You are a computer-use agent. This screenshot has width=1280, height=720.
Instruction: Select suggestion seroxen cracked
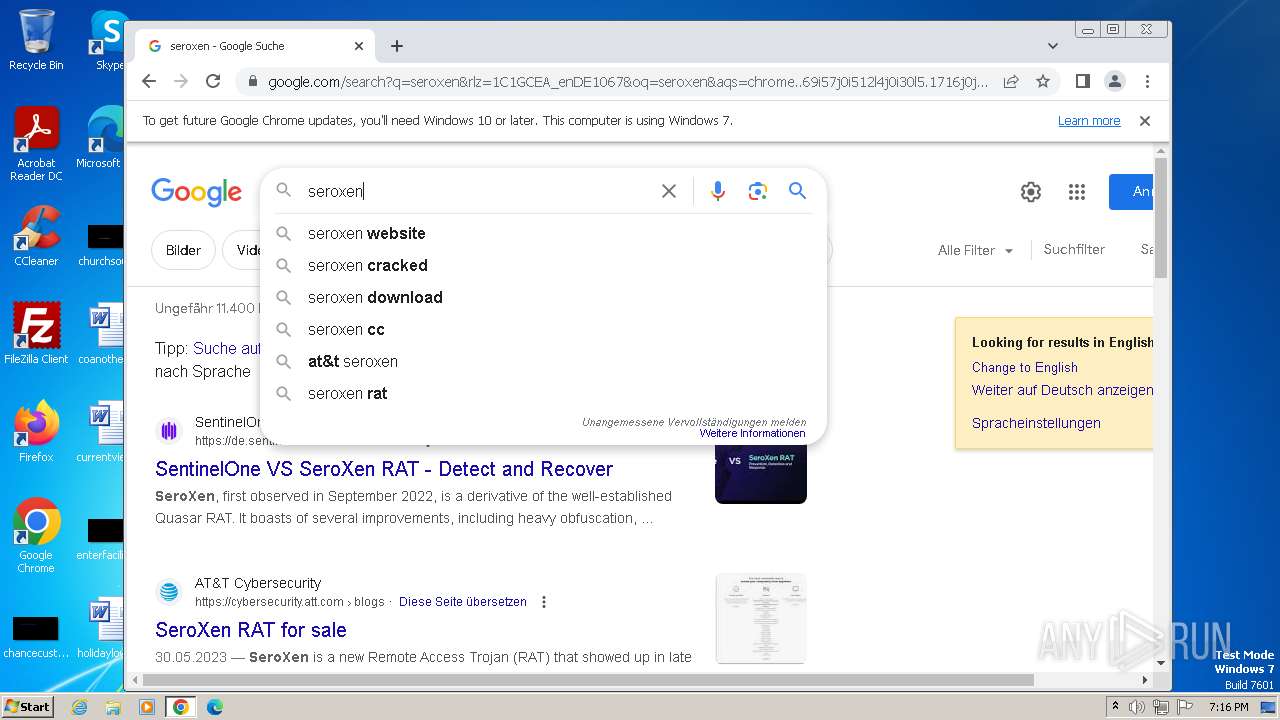click(544, 265)
